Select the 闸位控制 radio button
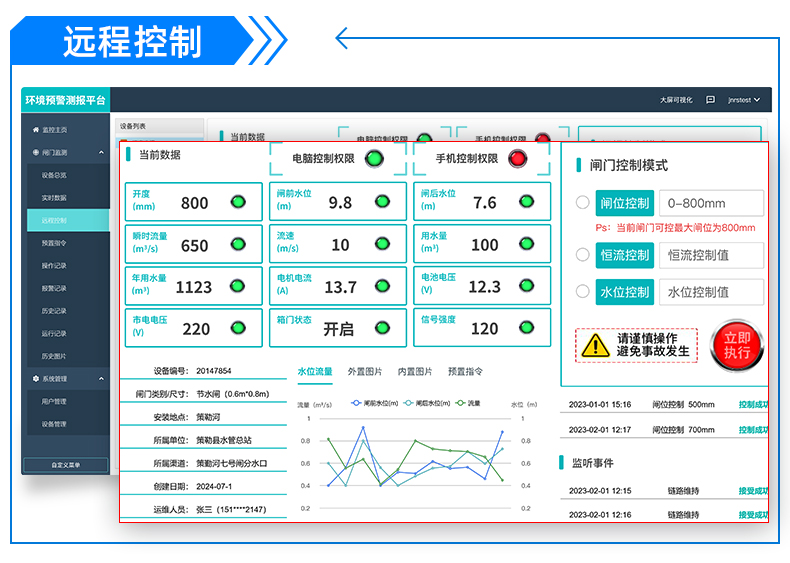 point(582,203)
